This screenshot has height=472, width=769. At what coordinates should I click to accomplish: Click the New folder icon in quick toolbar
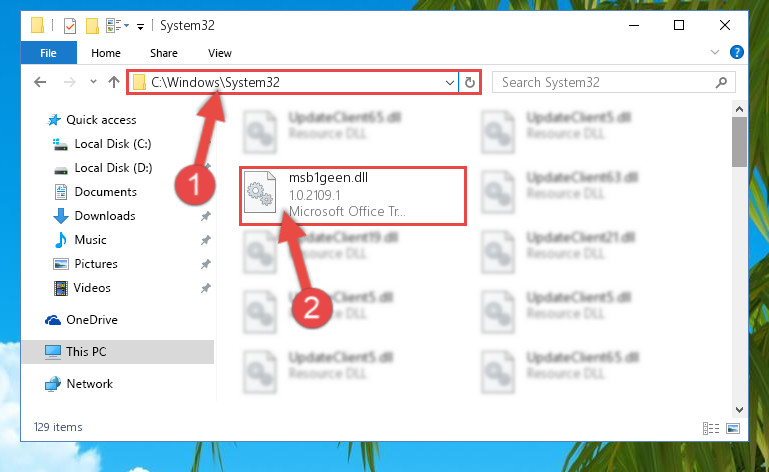click(92, 26)
